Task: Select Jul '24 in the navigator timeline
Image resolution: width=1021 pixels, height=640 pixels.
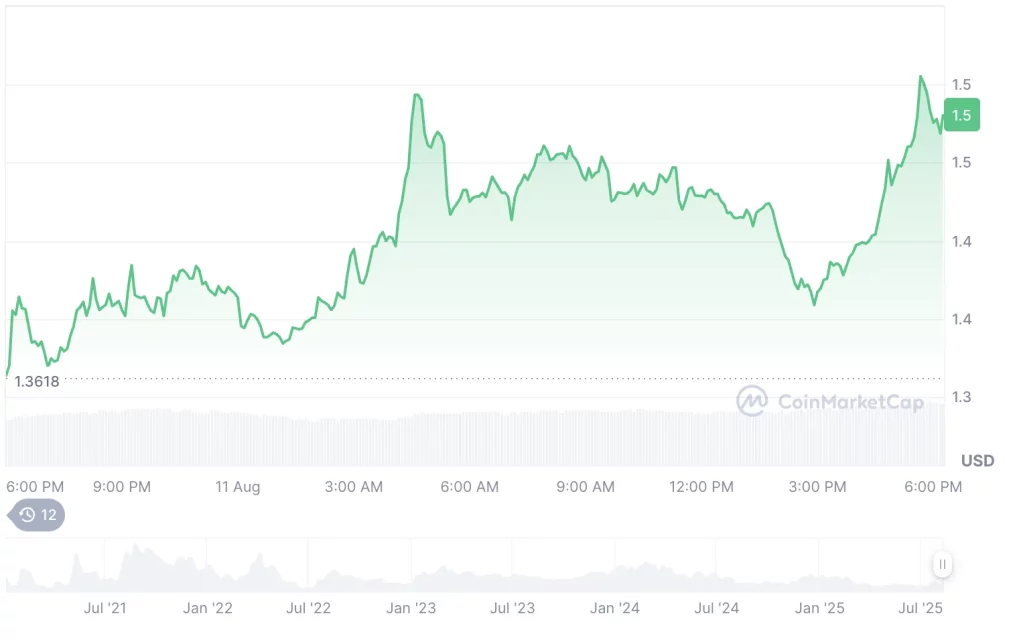Action: 716,608
